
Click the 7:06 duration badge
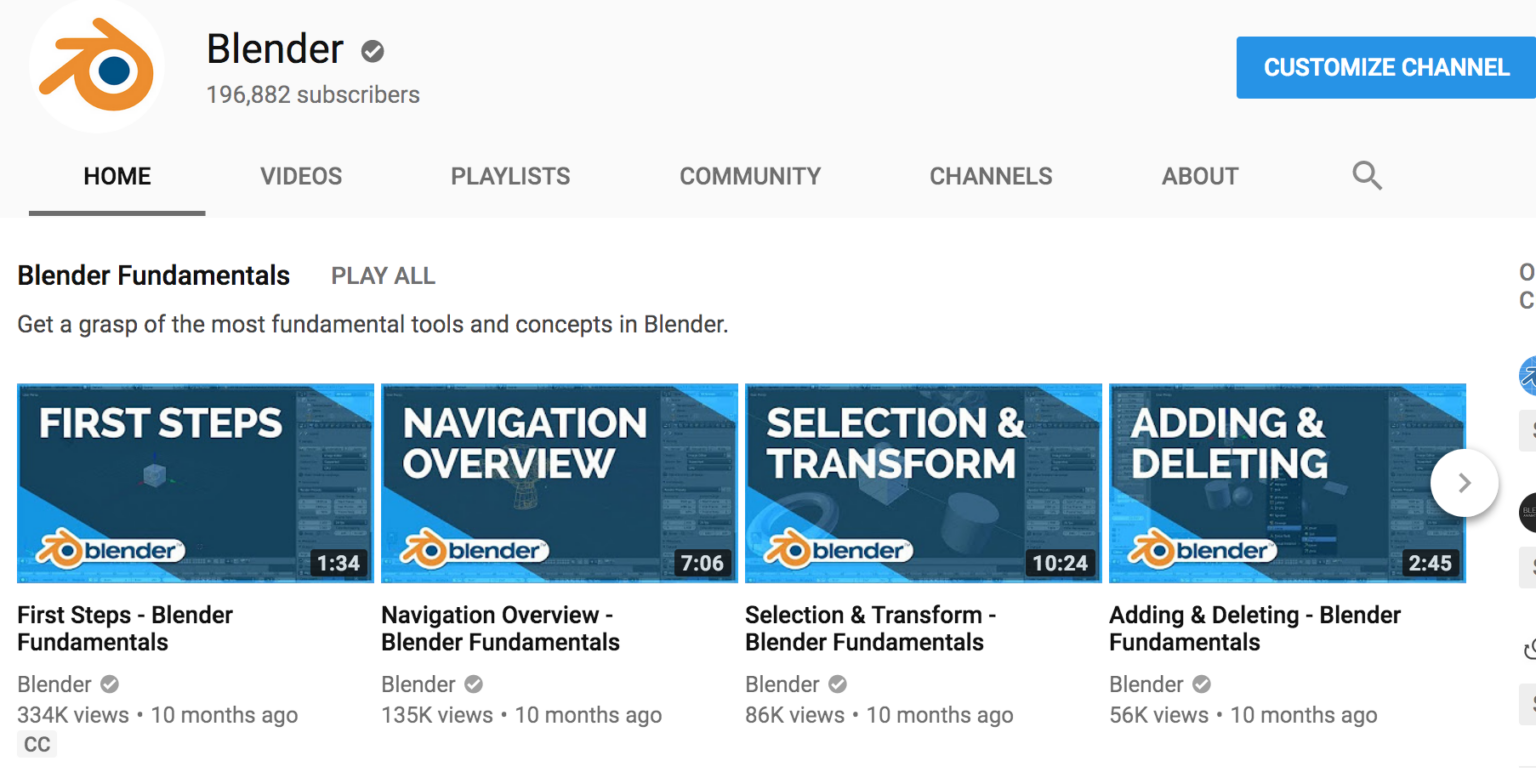[x=702, y=563]
